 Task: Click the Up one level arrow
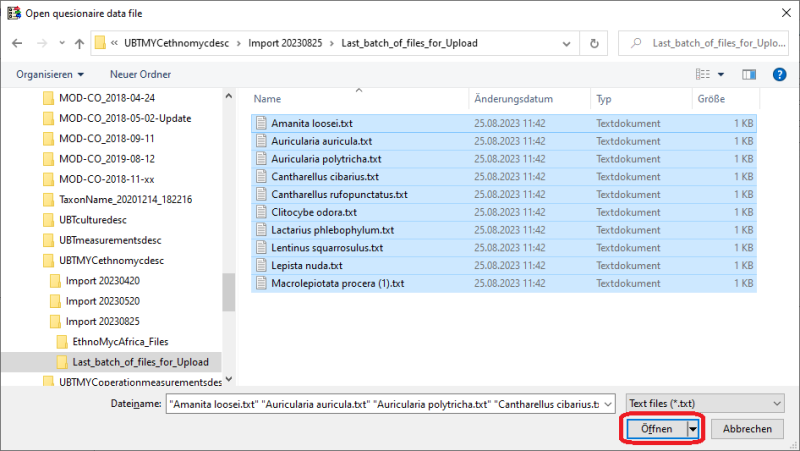click(79, 44)
